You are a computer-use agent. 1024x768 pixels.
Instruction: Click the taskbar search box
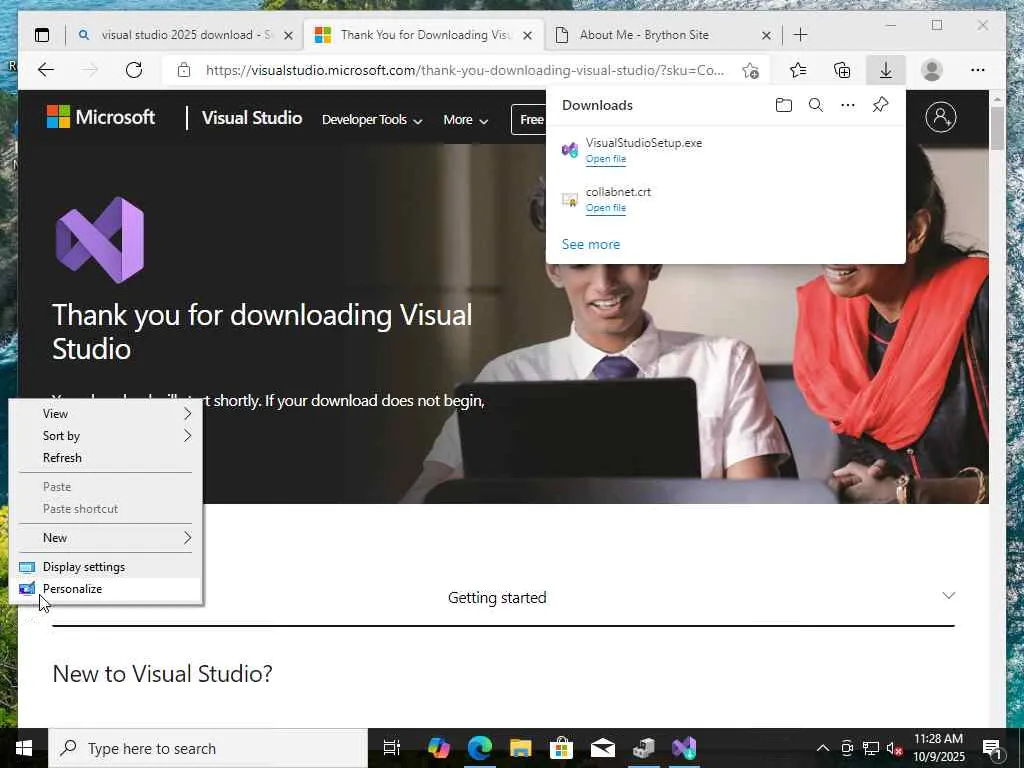pyautogui.click(x=208, y=748)
